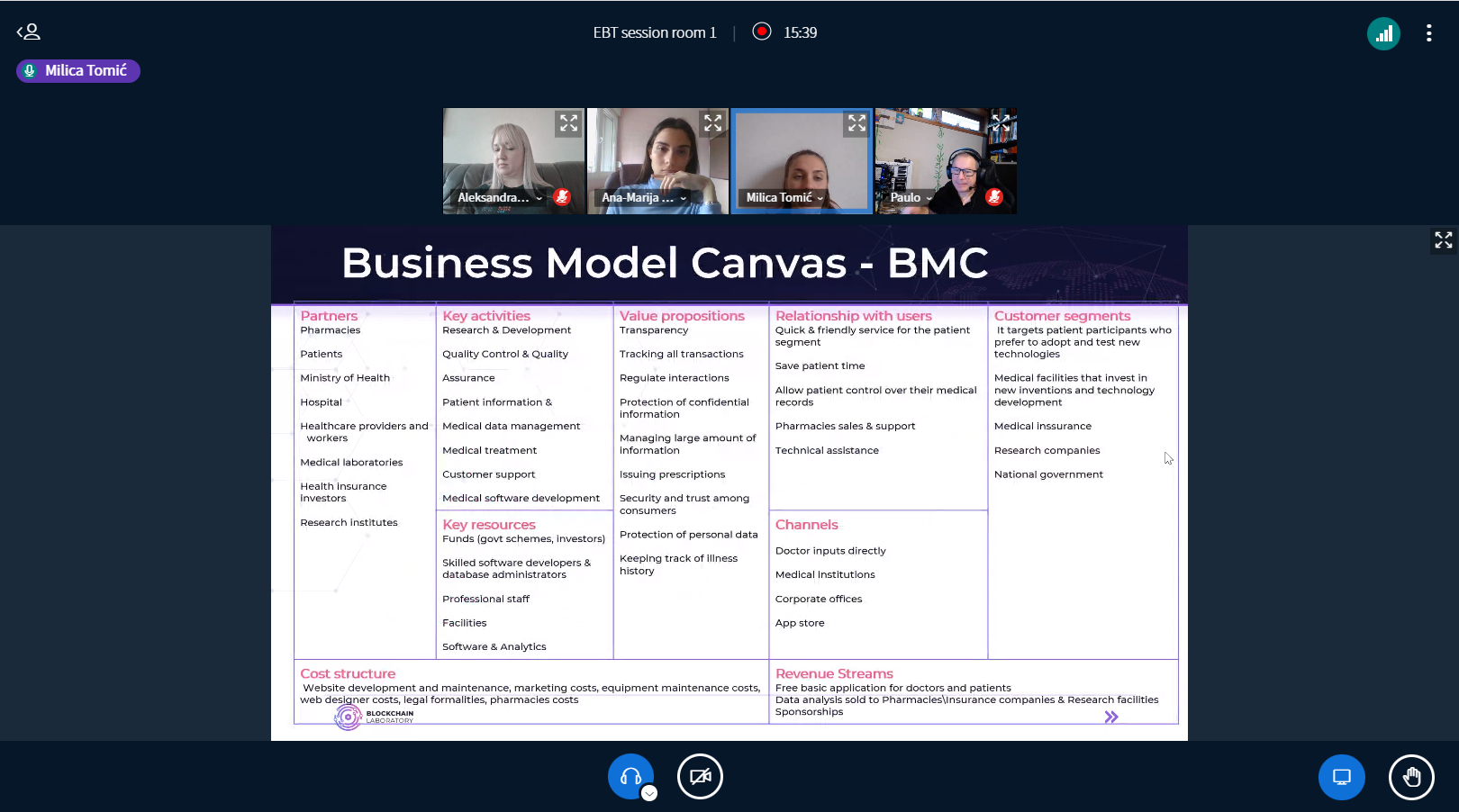
Task: Open Ana-Marija's webcam name dropdown
Action: pos(644,198)
